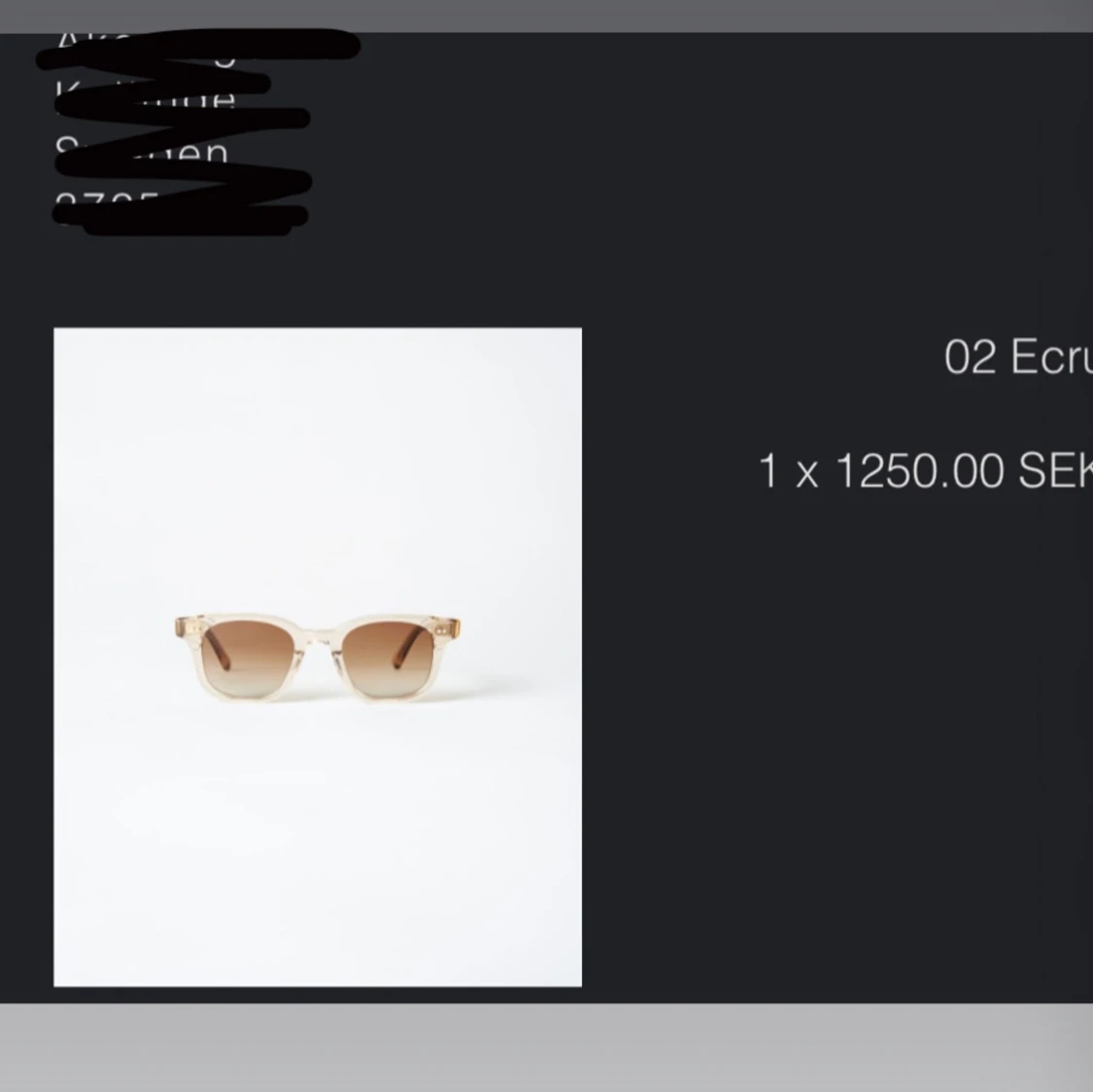Screen dimensions: 1093x1092
Task: Open the sunglasses product image
Action: (x=317, y=657)
